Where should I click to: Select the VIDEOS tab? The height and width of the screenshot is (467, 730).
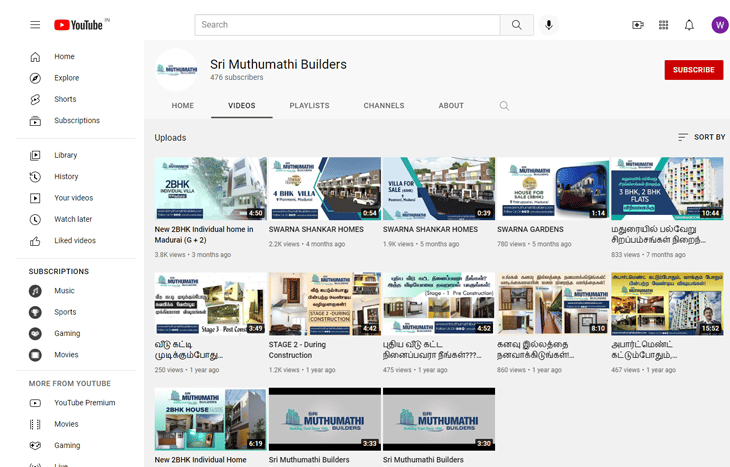point(242,106)
